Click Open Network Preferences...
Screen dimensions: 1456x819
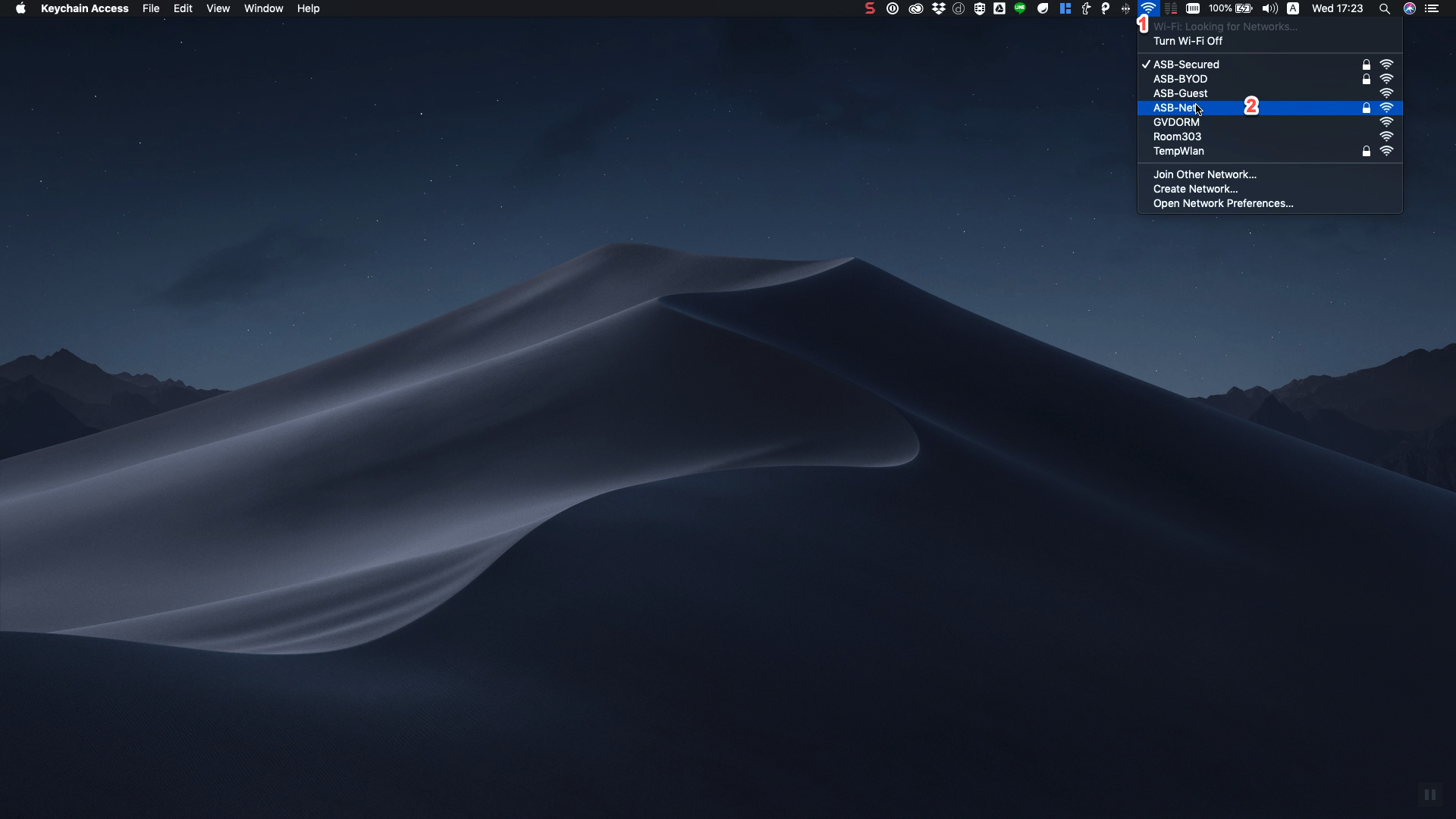coord(1222,203)
